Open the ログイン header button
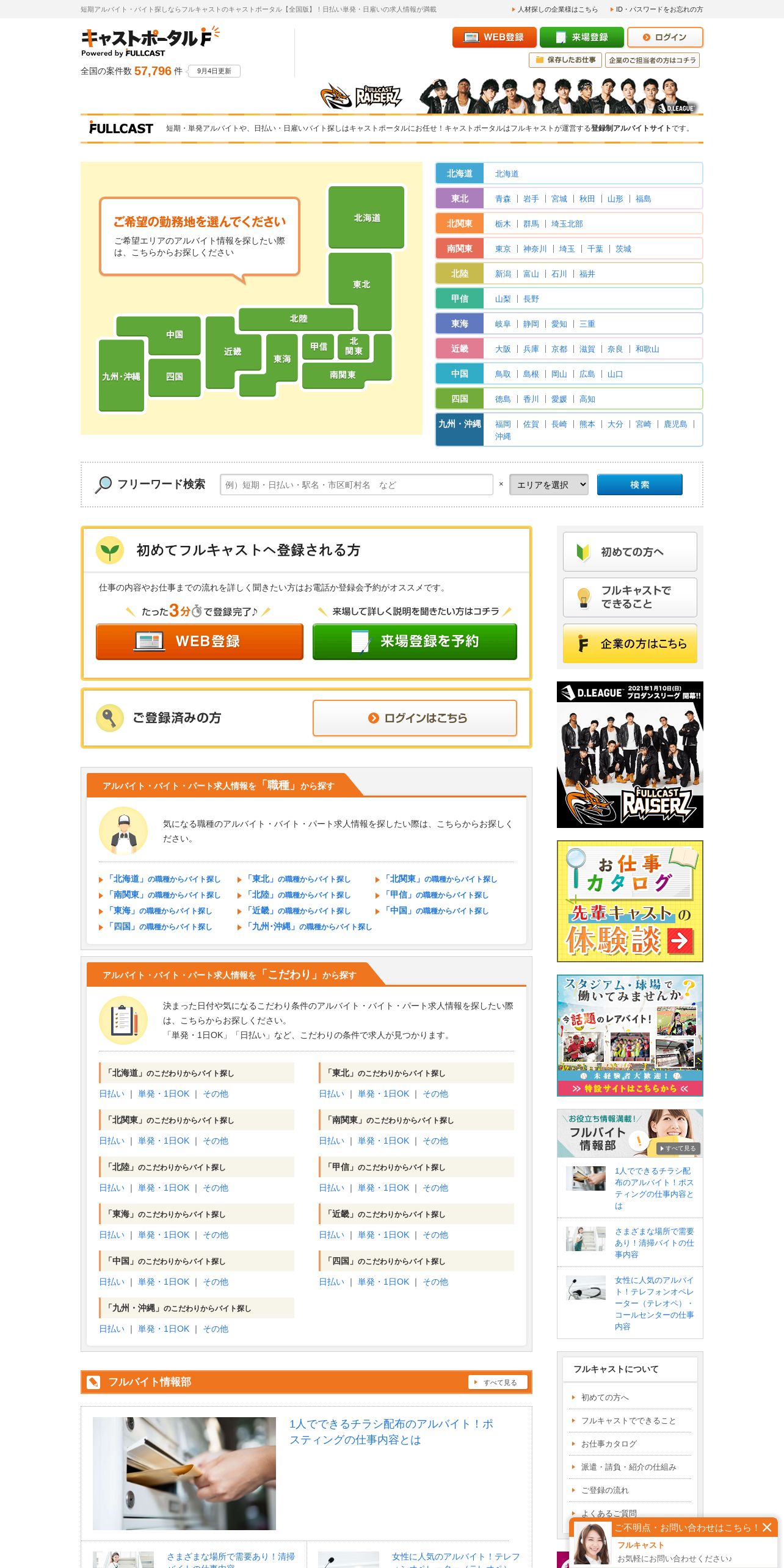Viewport: 784px width, 1568px height. coord(665,37)
